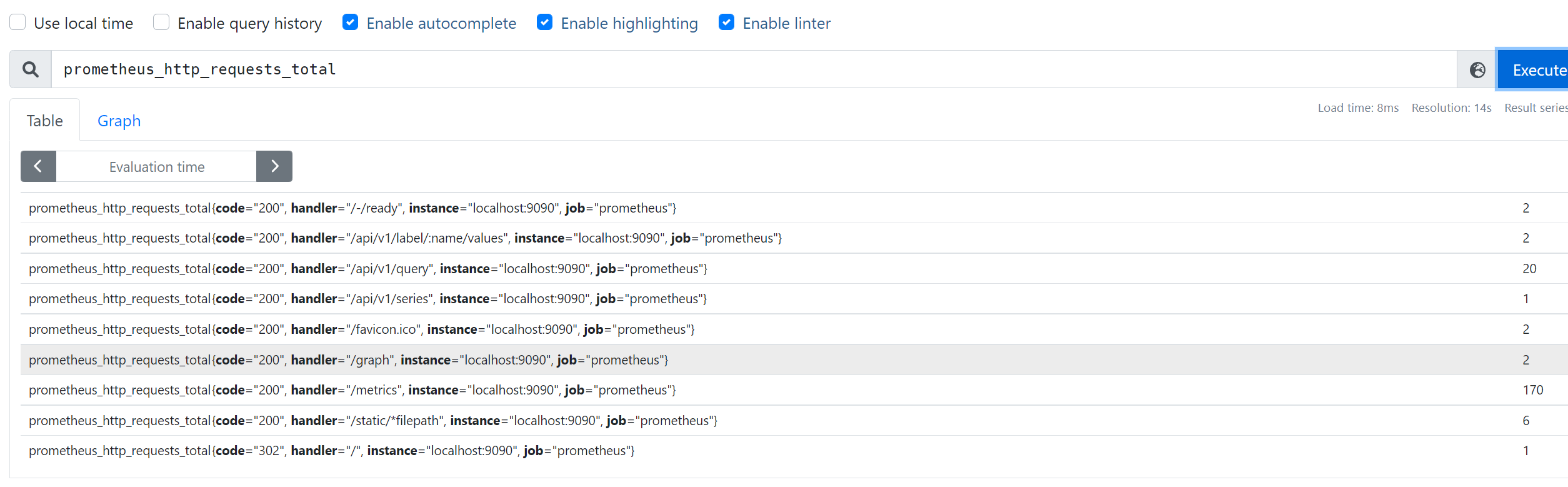Uncheck Enable highlighting option
Screen dimensions: 1568x487
[545, 23]
